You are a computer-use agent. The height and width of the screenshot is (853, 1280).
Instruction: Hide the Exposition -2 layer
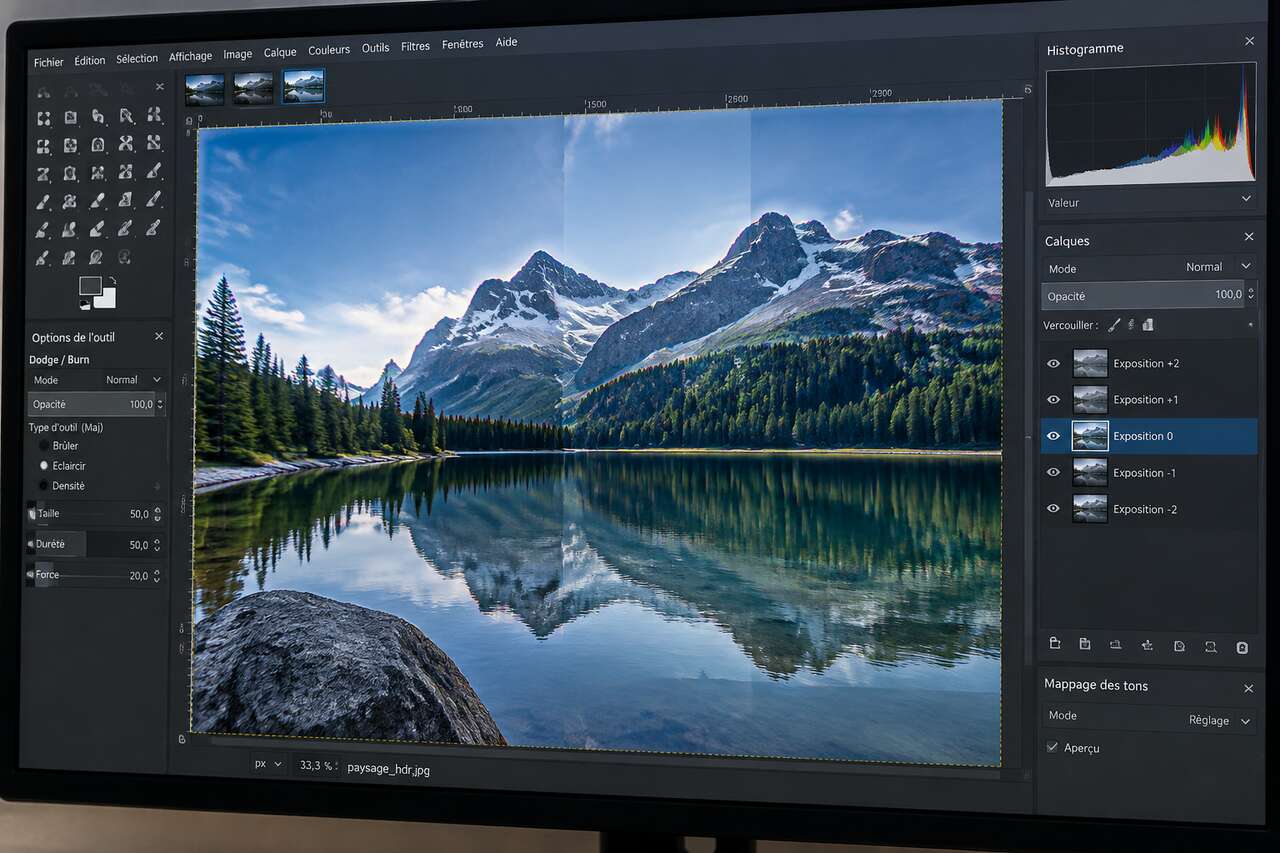[x=1053, y=508]
